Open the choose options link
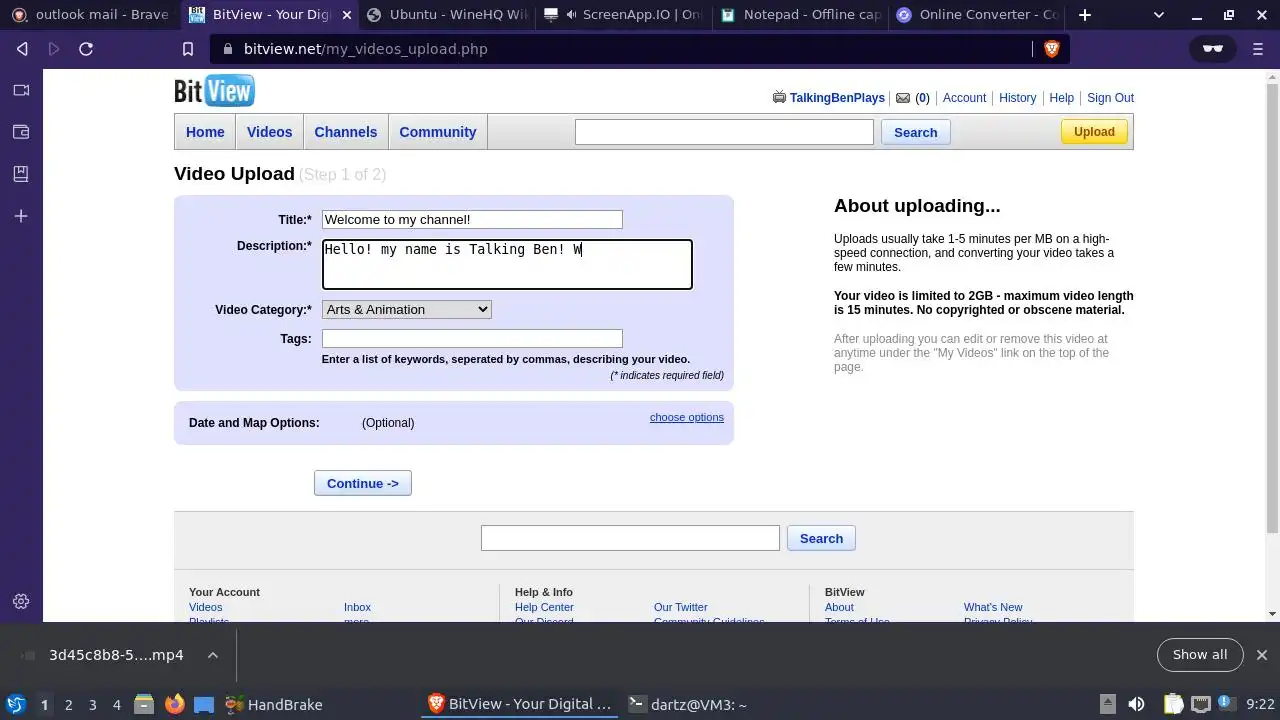 pyautogui.click(x=687, y=417)
